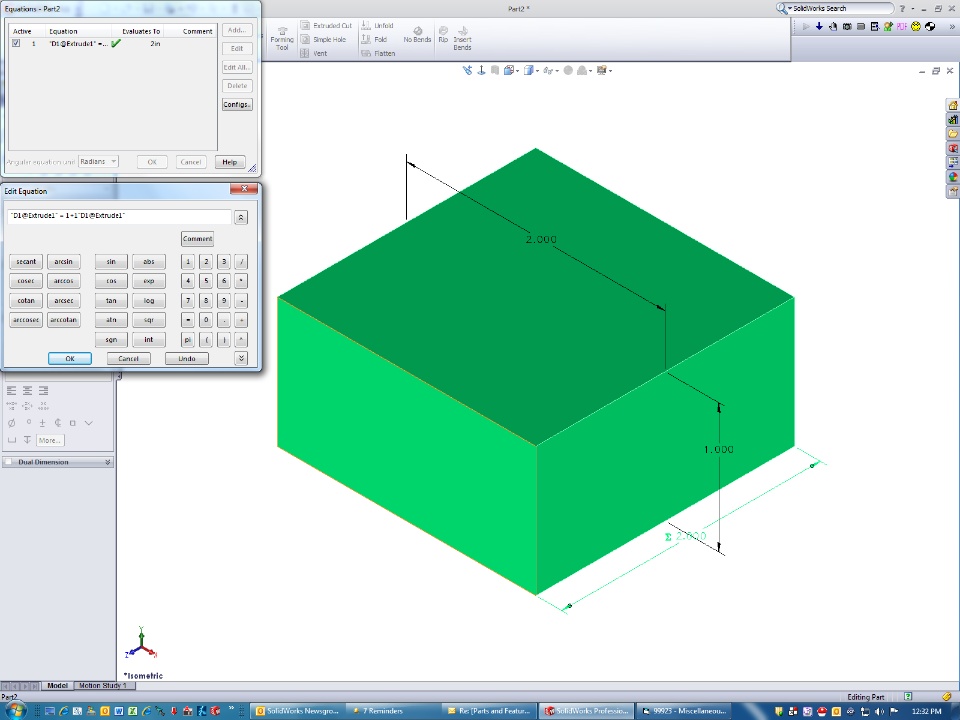Image resolution: width=960 pixels, height=720 pixels.
Task: Click the sqr function button
Action: [149, 320]
